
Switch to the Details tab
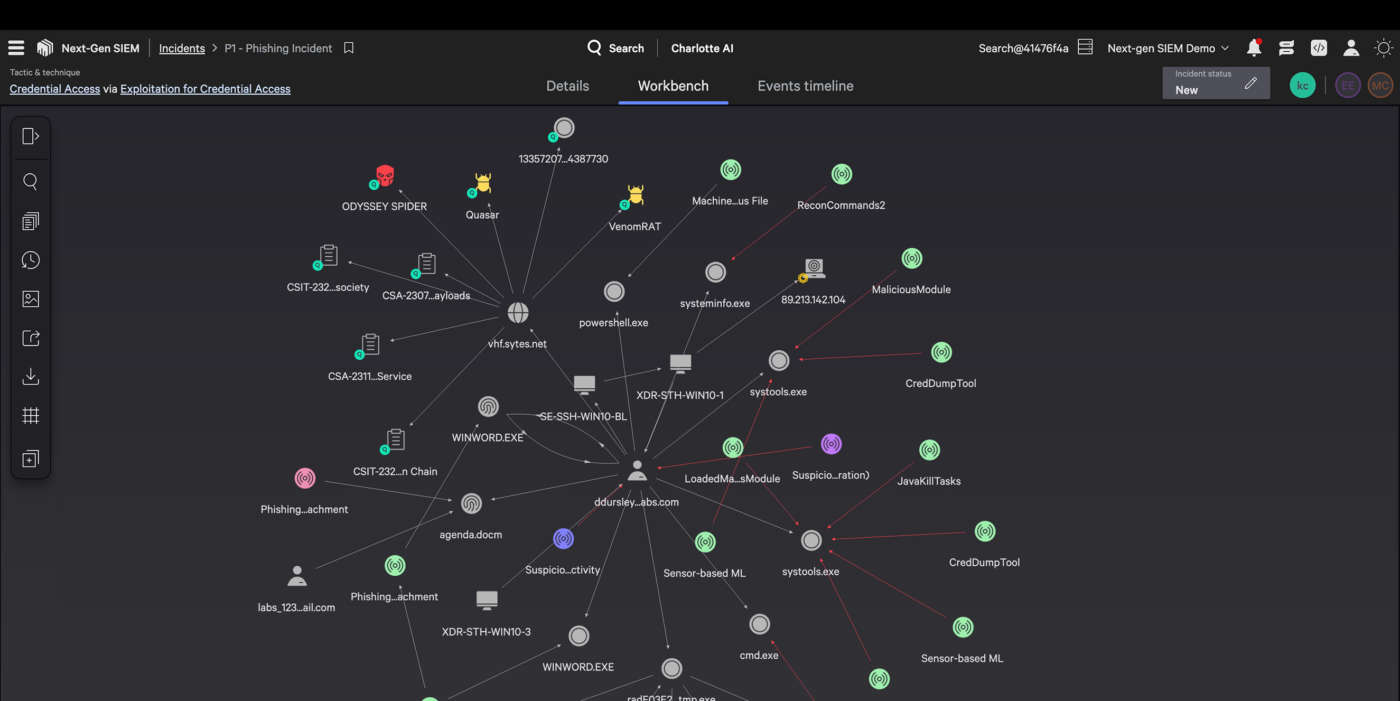[567, 86]
